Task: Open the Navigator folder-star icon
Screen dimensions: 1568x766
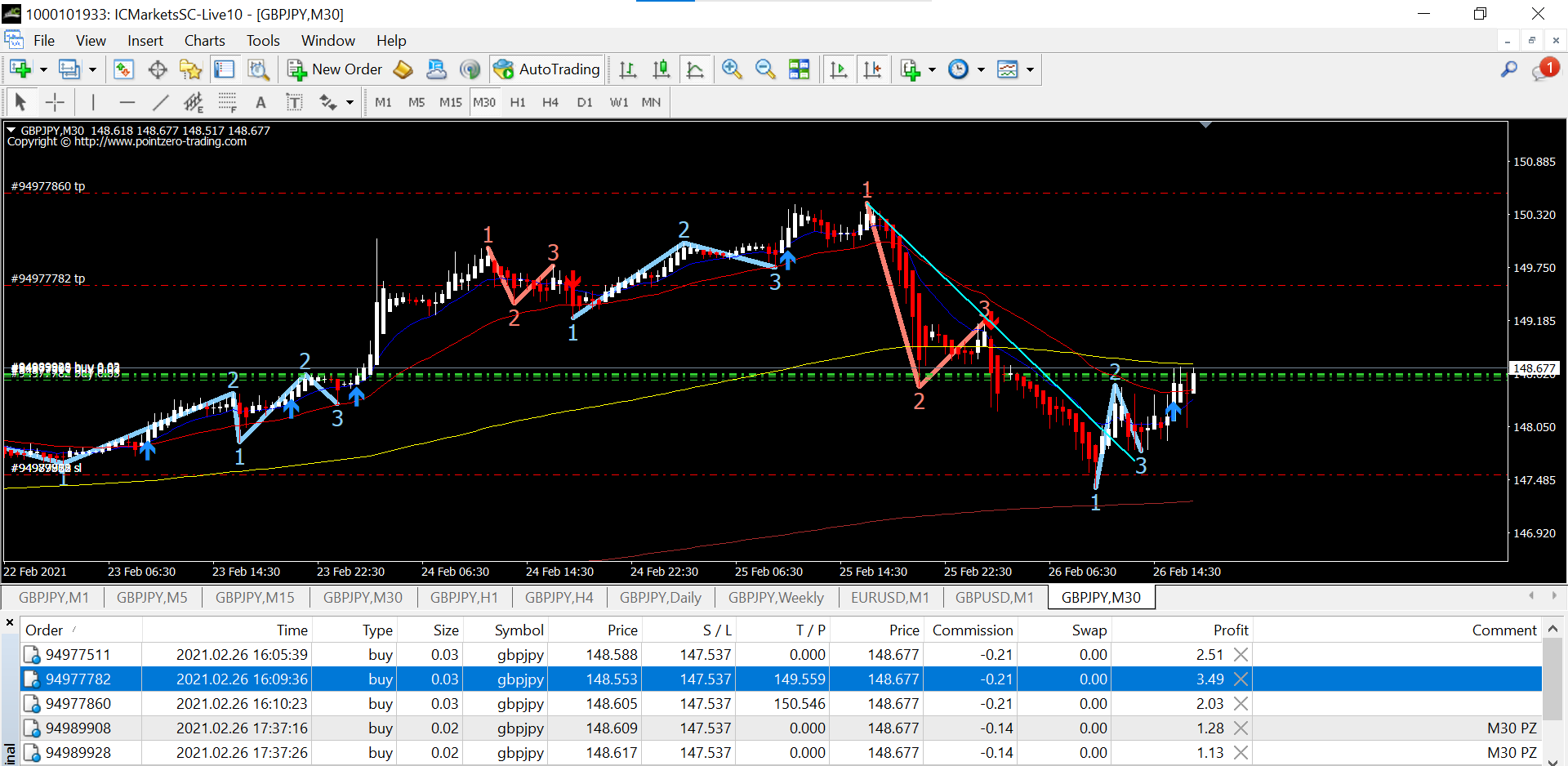Action: (x=190, y=69)
